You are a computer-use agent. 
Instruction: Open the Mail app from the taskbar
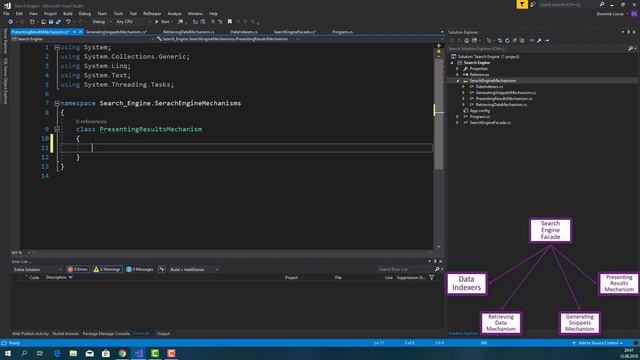pos(89,353)
